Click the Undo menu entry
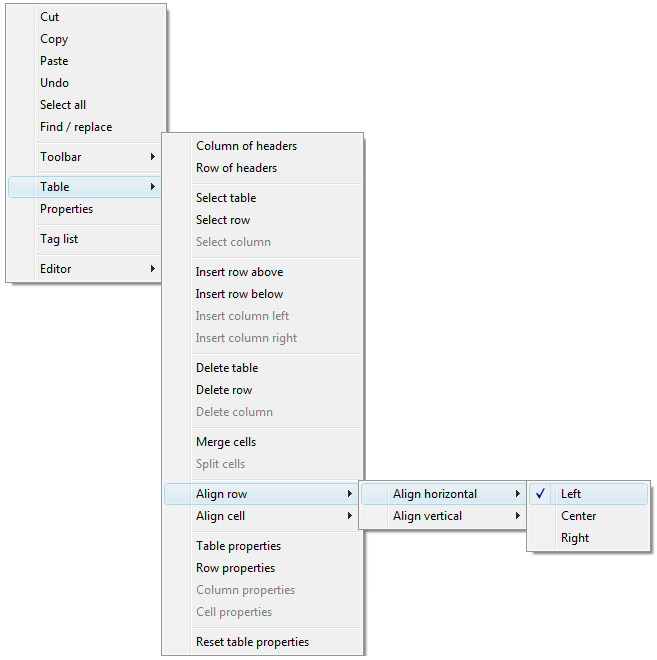The width and height of the screenshot is (657, 660). click(85, 82)
